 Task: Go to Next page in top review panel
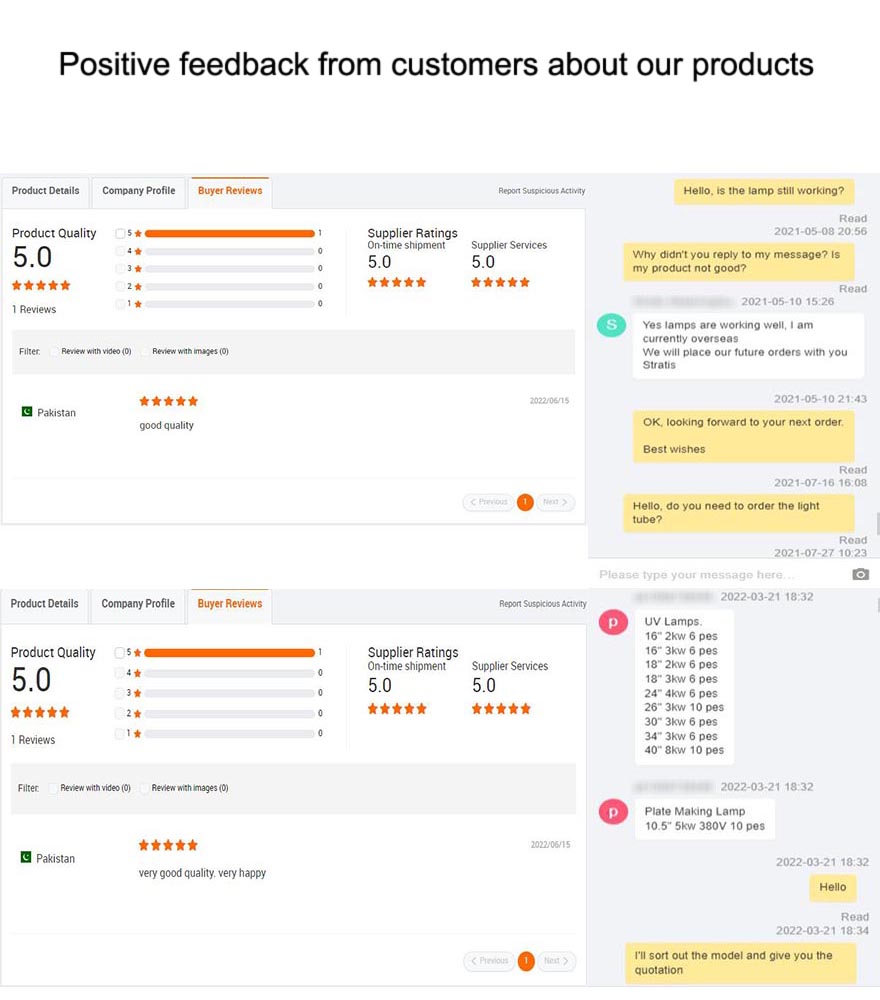(x=555, y=502)
